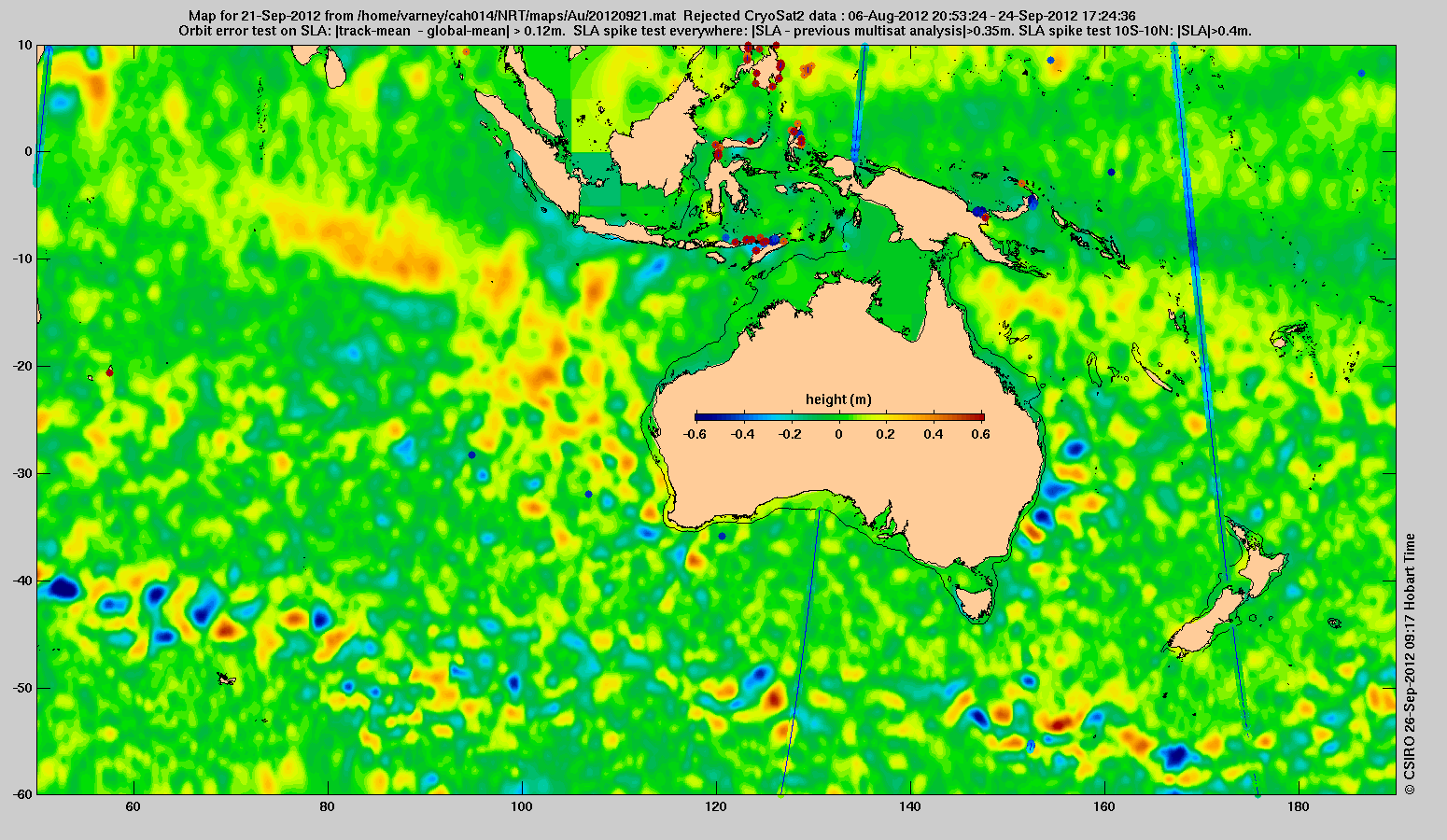The height and width of the screenshot is (840, 1447).
Task: Click the 'Orbit error test on SLA' subtitle line
Action: coord(715,31)
